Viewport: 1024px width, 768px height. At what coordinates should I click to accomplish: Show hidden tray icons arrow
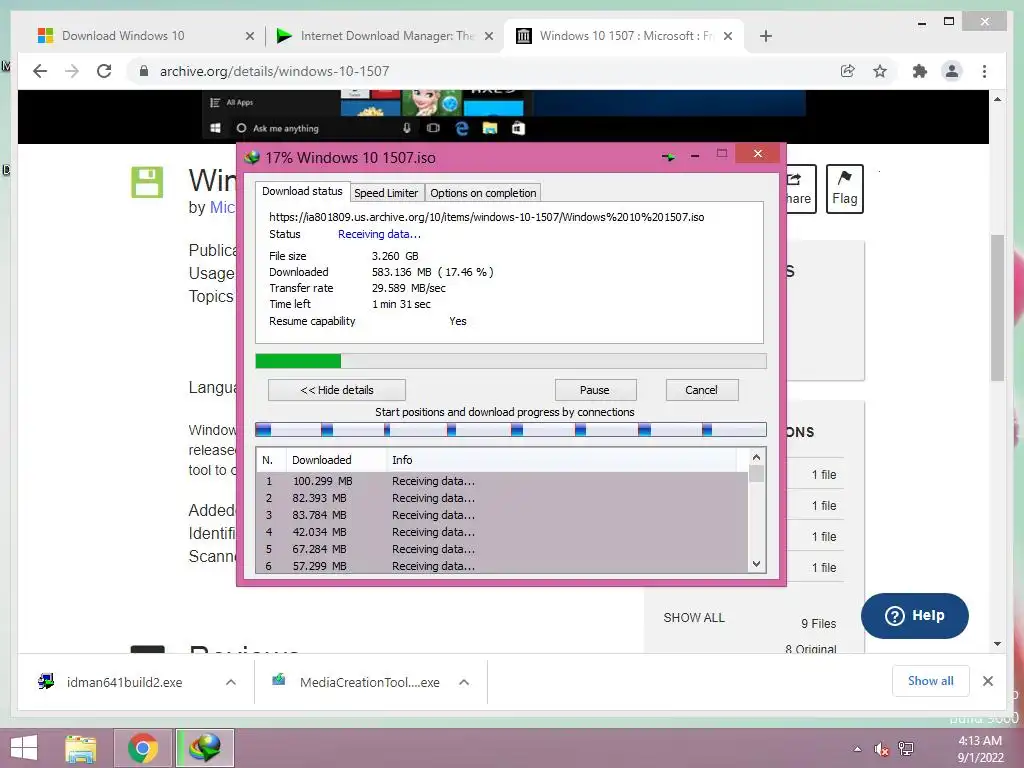[x=857, y=749]
